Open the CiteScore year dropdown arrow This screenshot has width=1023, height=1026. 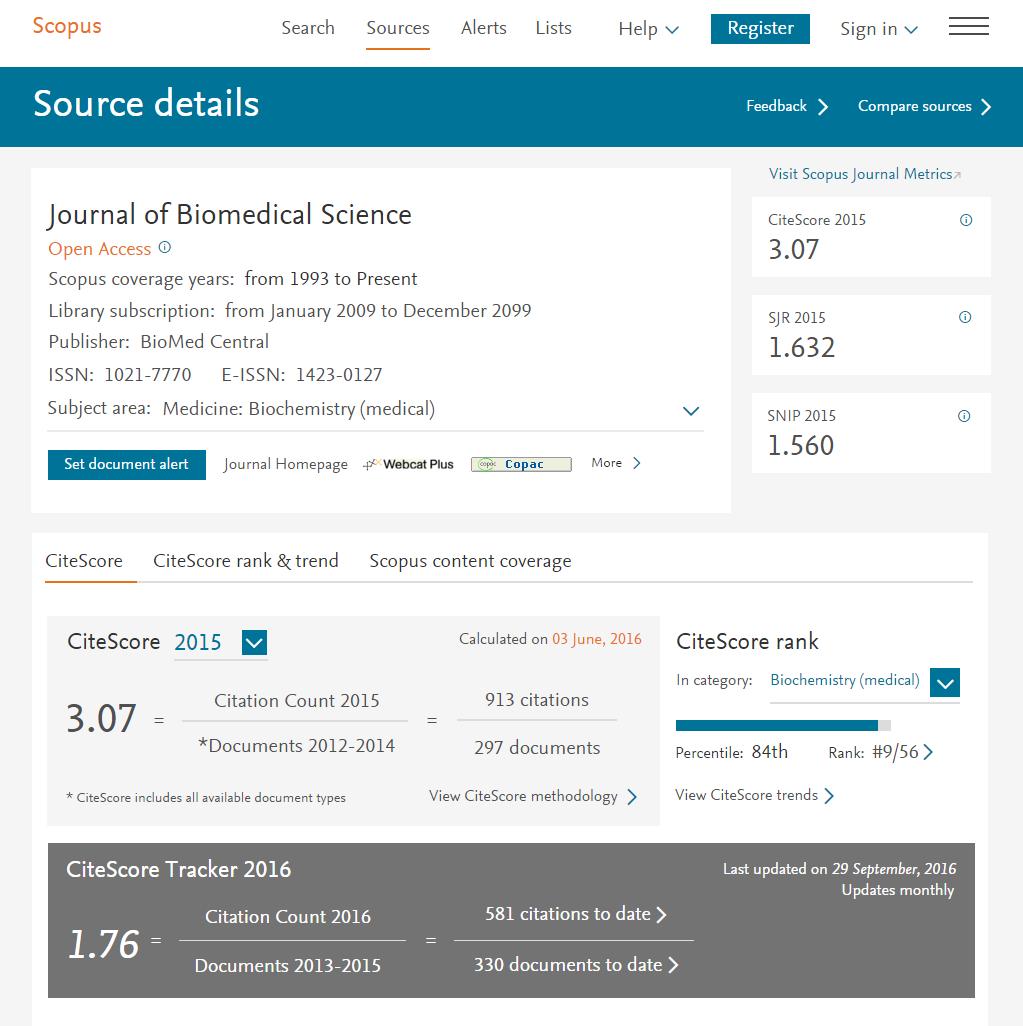point(254,642)
